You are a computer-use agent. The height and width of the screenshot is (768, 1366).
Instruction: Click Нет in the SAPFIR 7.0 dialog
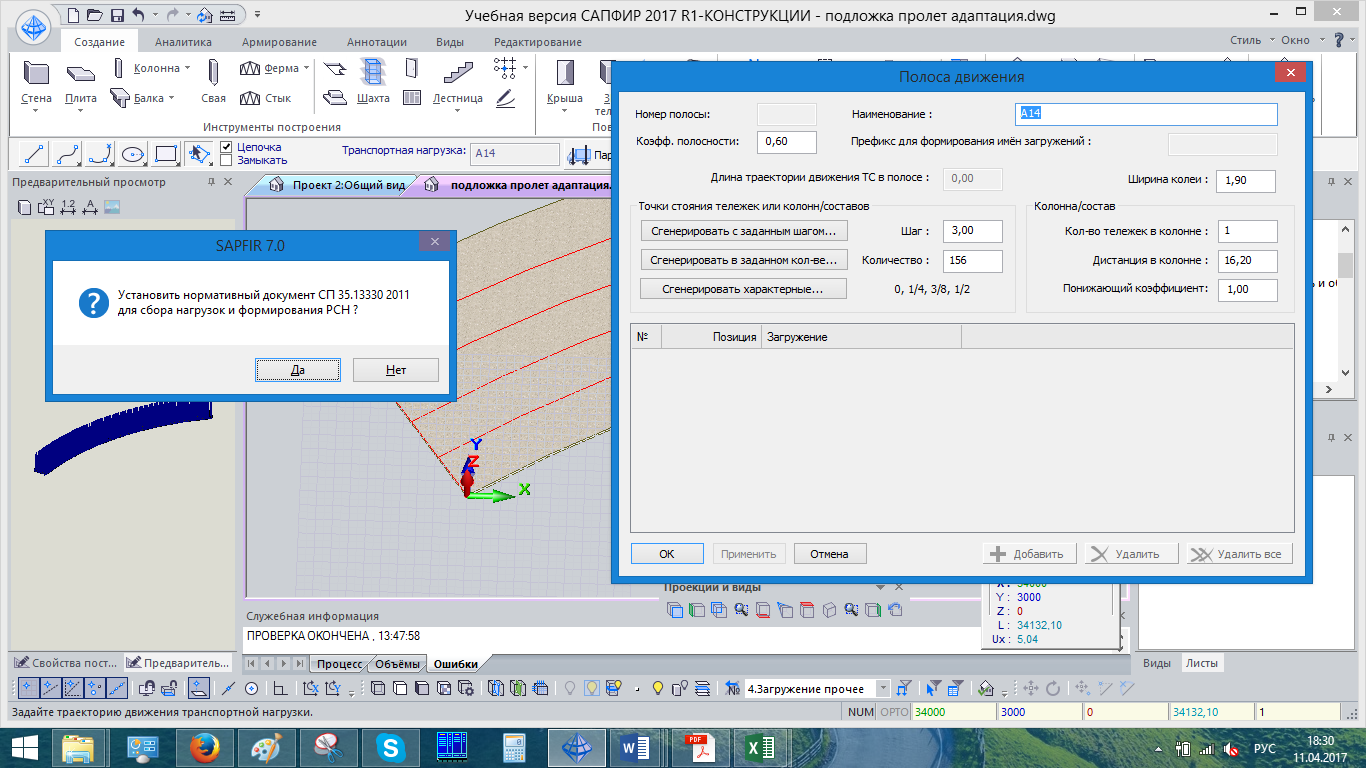pyautogui.click(x=395, y=370)
